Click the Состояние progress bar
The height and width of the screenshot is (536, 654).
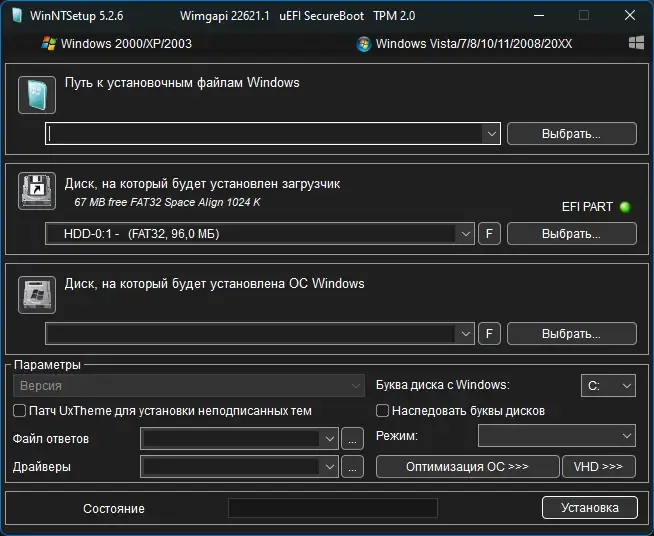333,508
